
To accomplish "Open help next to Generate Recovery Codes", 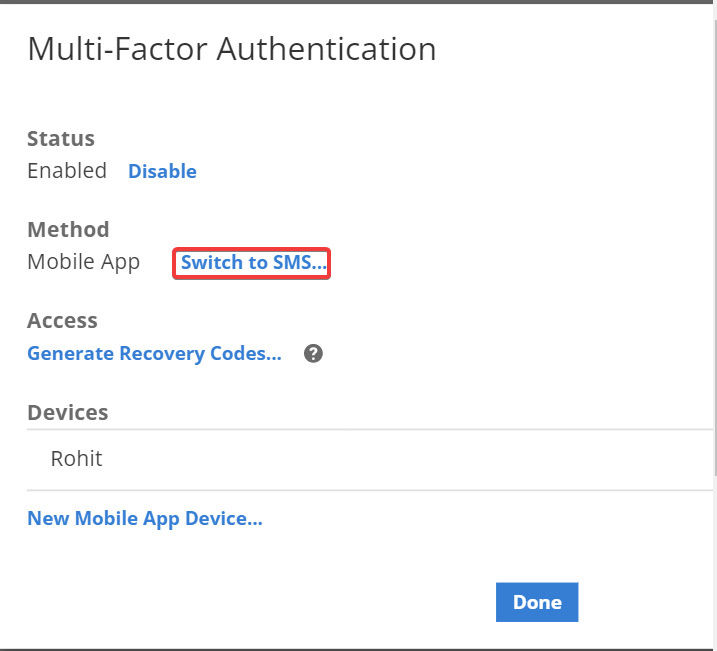I will pos(313,353).
